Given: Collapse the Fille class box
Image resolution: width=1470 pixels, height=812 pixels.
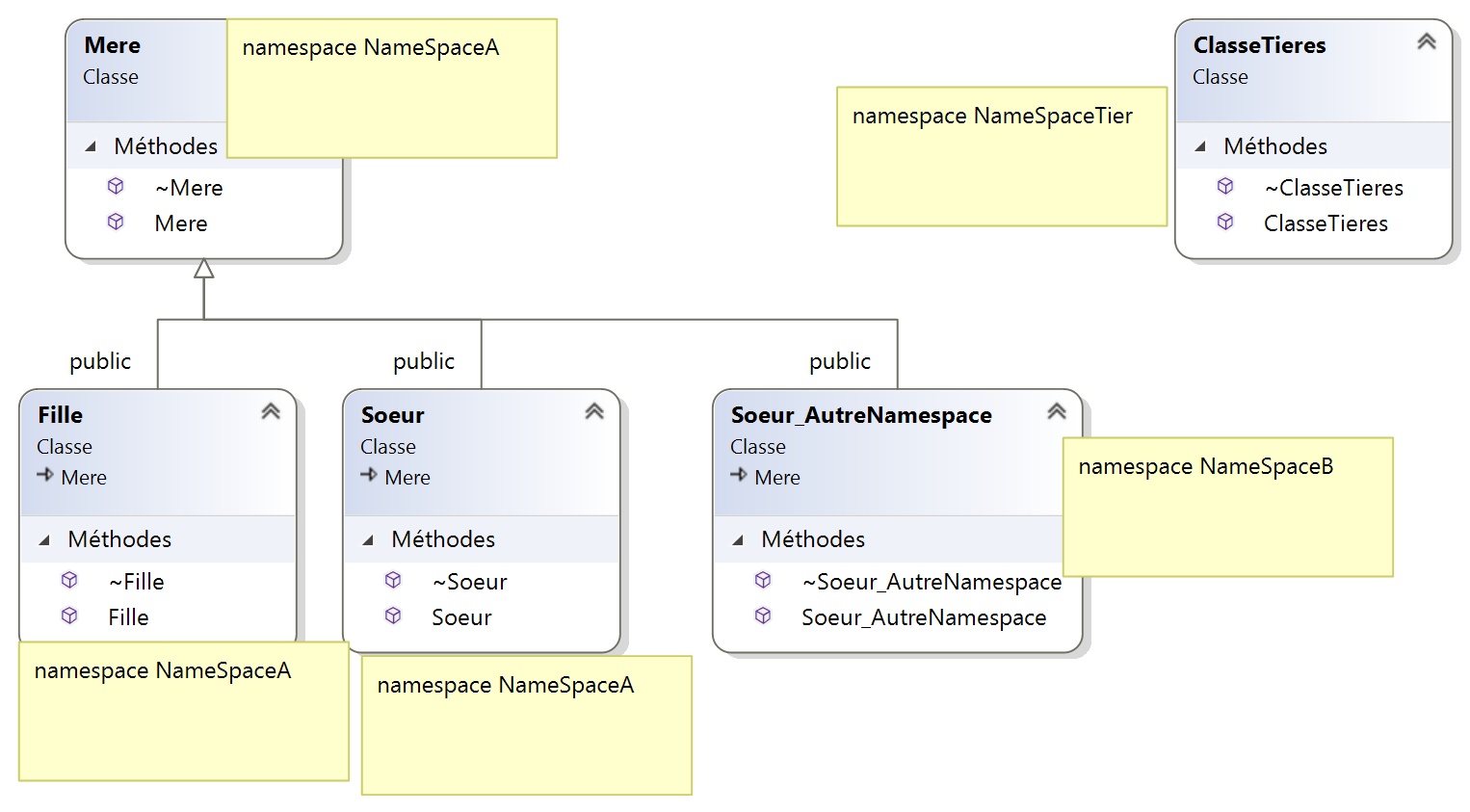Looking at the screenshot, I should (x=271, y=411).
